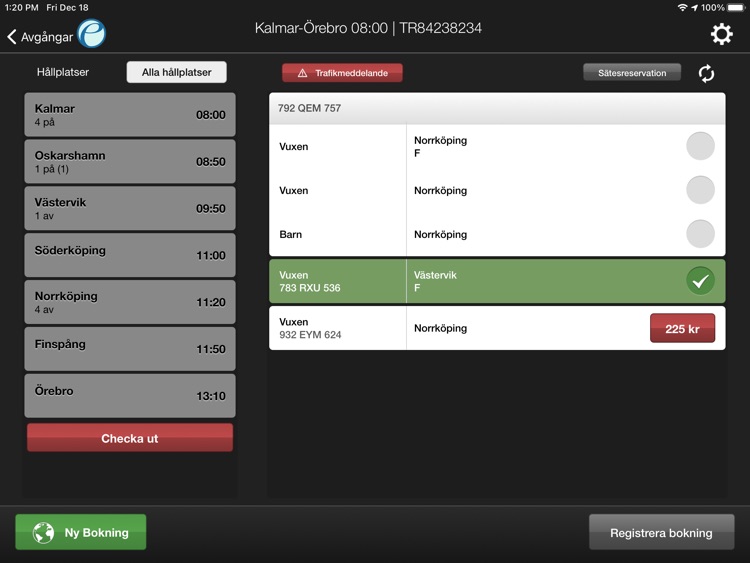Tap Registrera bokning button

pos(661,532)
